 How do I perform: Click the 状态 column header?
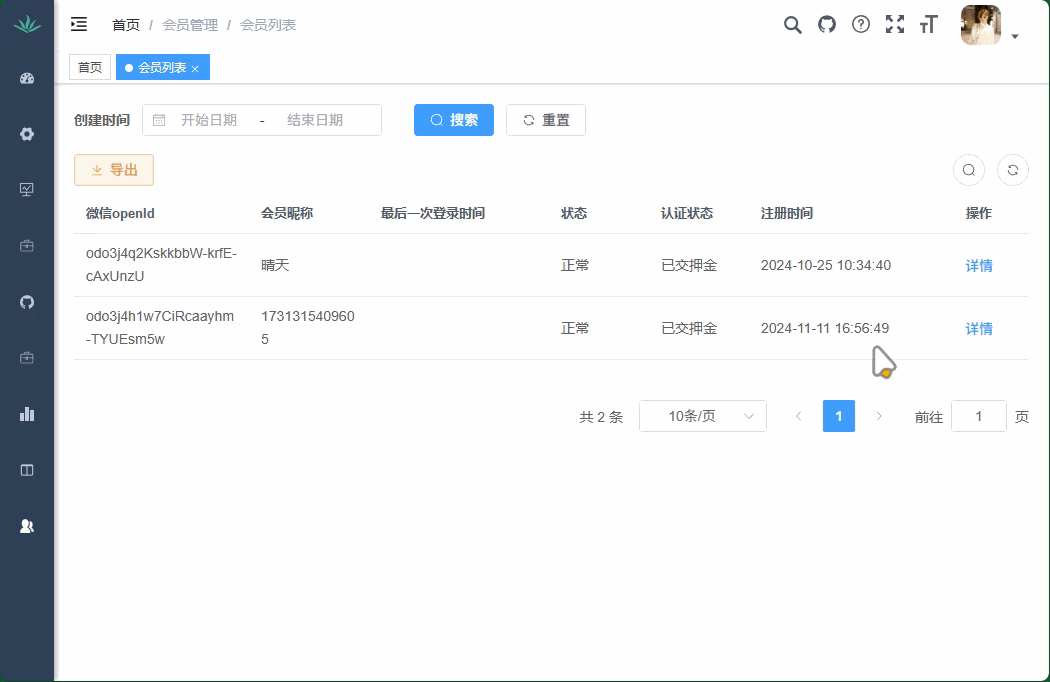[x=574, y=214]
